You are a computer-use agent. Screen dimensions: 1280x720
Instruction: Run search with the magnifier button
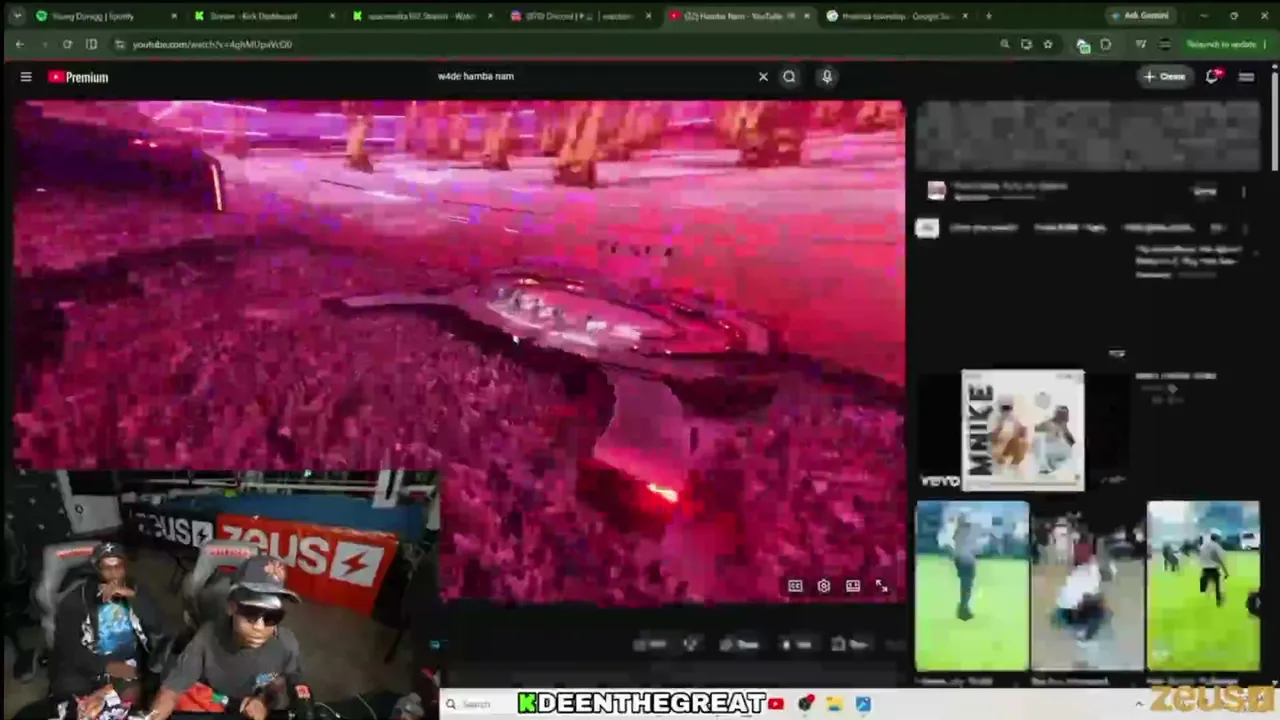(x=790, y=77)
